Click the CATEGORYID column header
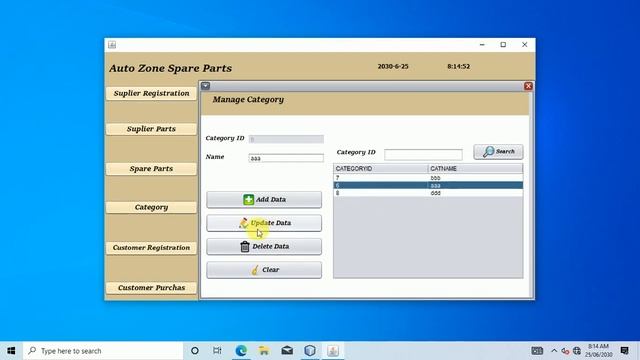 (380, 169)
